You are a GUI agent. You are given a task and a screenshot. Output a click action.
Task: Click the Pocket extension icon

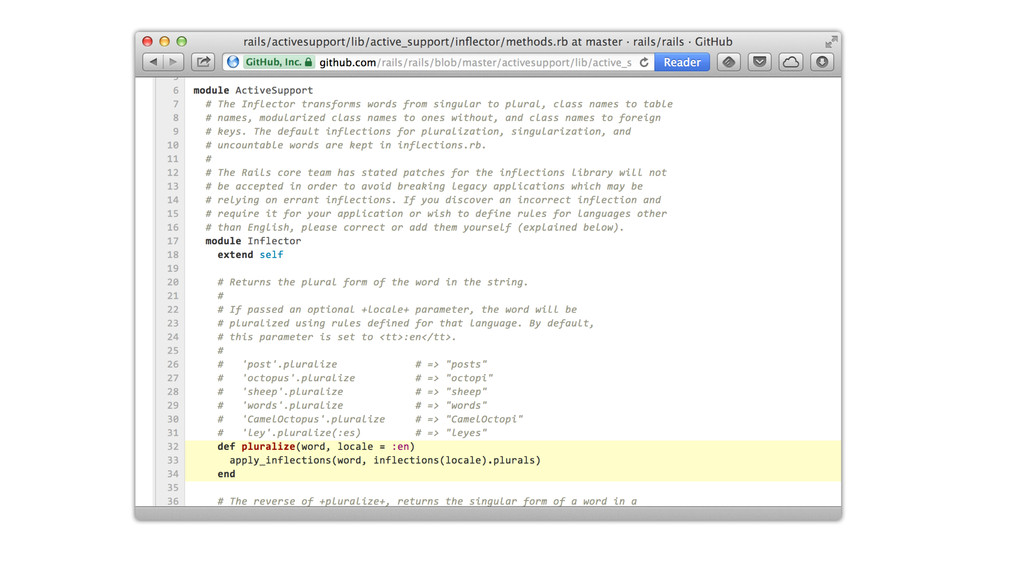click(x=760, y=62)
